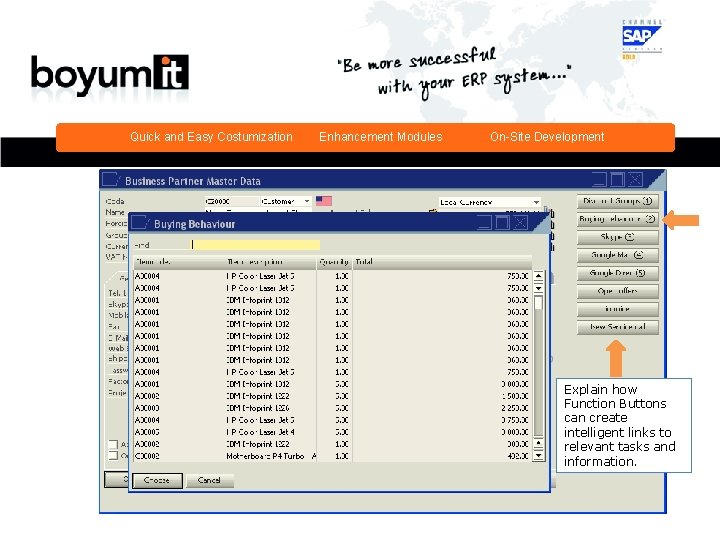The height and width of the screenshot is (540, 720).
Task: Select the A00003 item row
Action: point(332,408)
